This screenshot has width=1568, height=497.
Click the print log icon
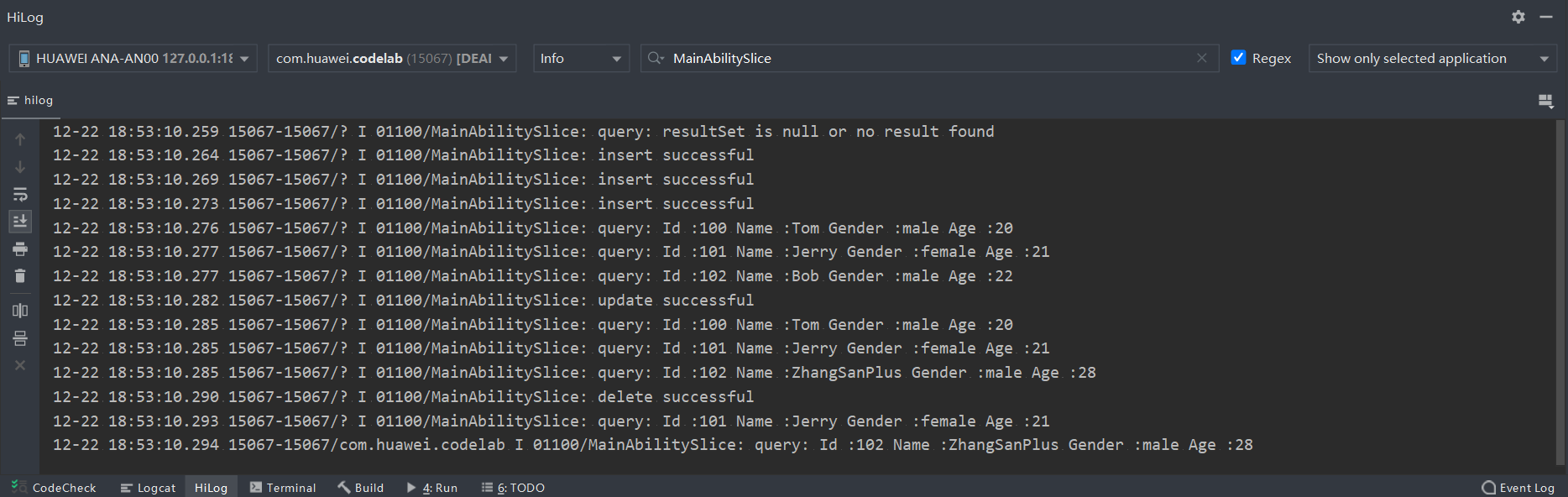point(20,249)
